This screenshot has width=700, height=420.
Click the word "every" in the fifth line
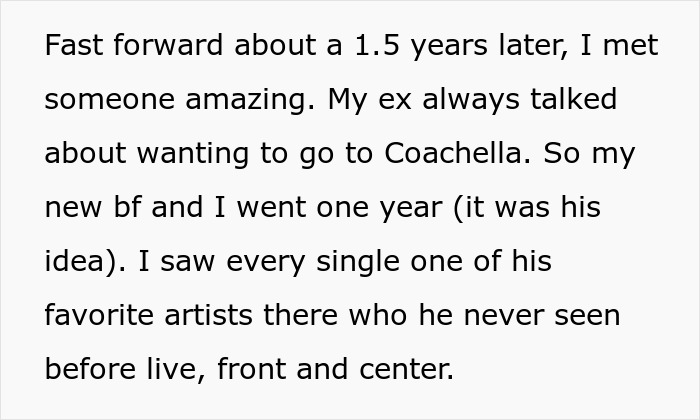(265, 263)
